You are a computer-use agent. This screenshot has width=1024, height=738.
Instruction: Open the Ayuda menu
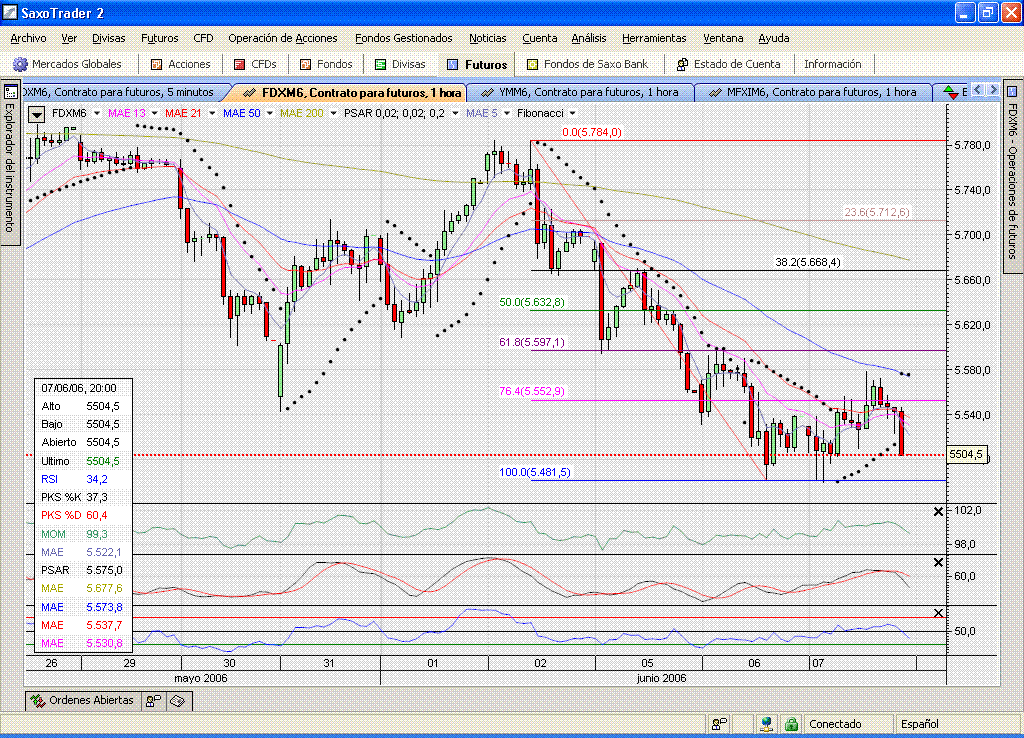pyautogui.click(x=774, y=38)
